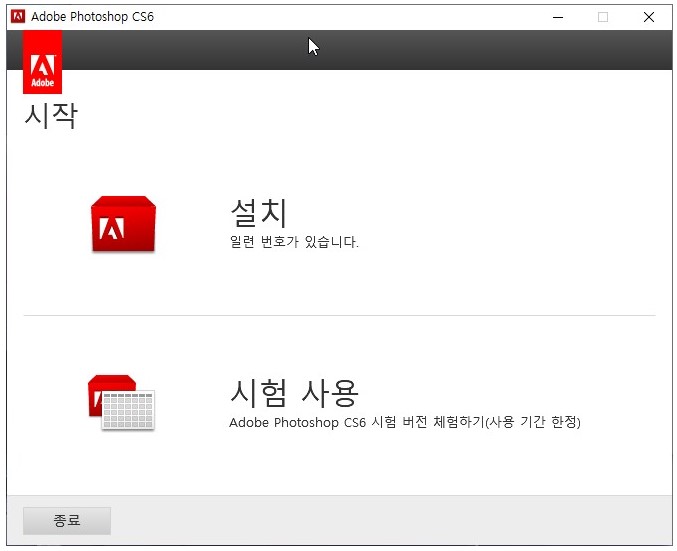Select the 설치 install option heading
The height and width of the screenshot is (551, 677).
(x=259, y=212)
